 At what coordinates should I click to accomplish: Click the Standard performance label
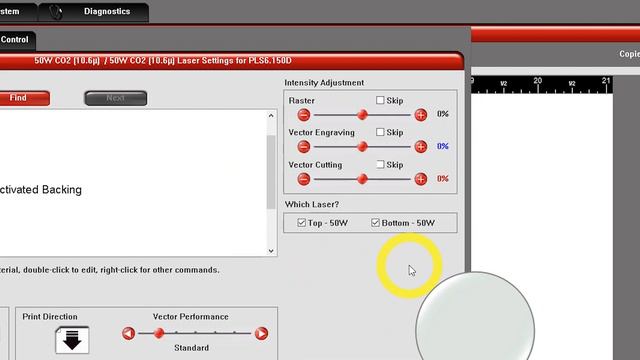[191, 348]
